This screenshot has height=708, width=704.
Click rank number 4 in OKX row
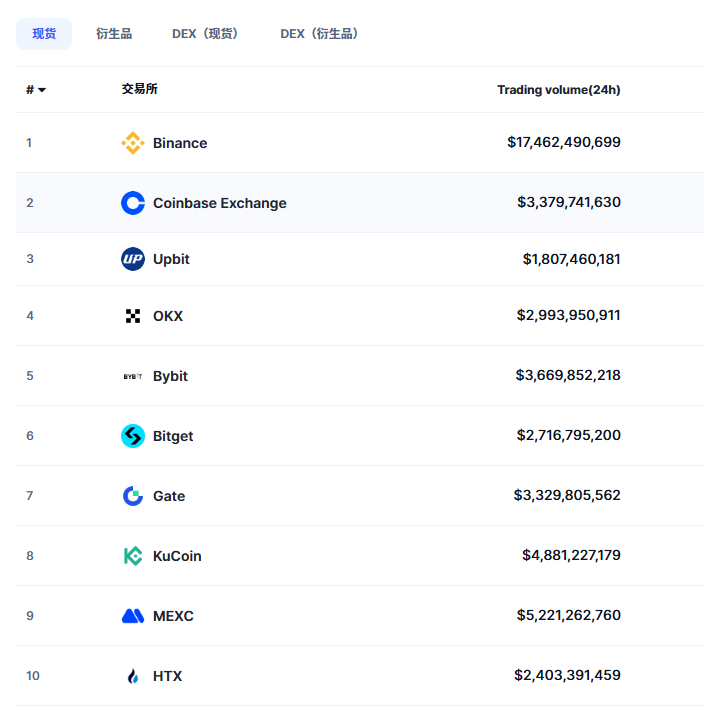(30, 316)
